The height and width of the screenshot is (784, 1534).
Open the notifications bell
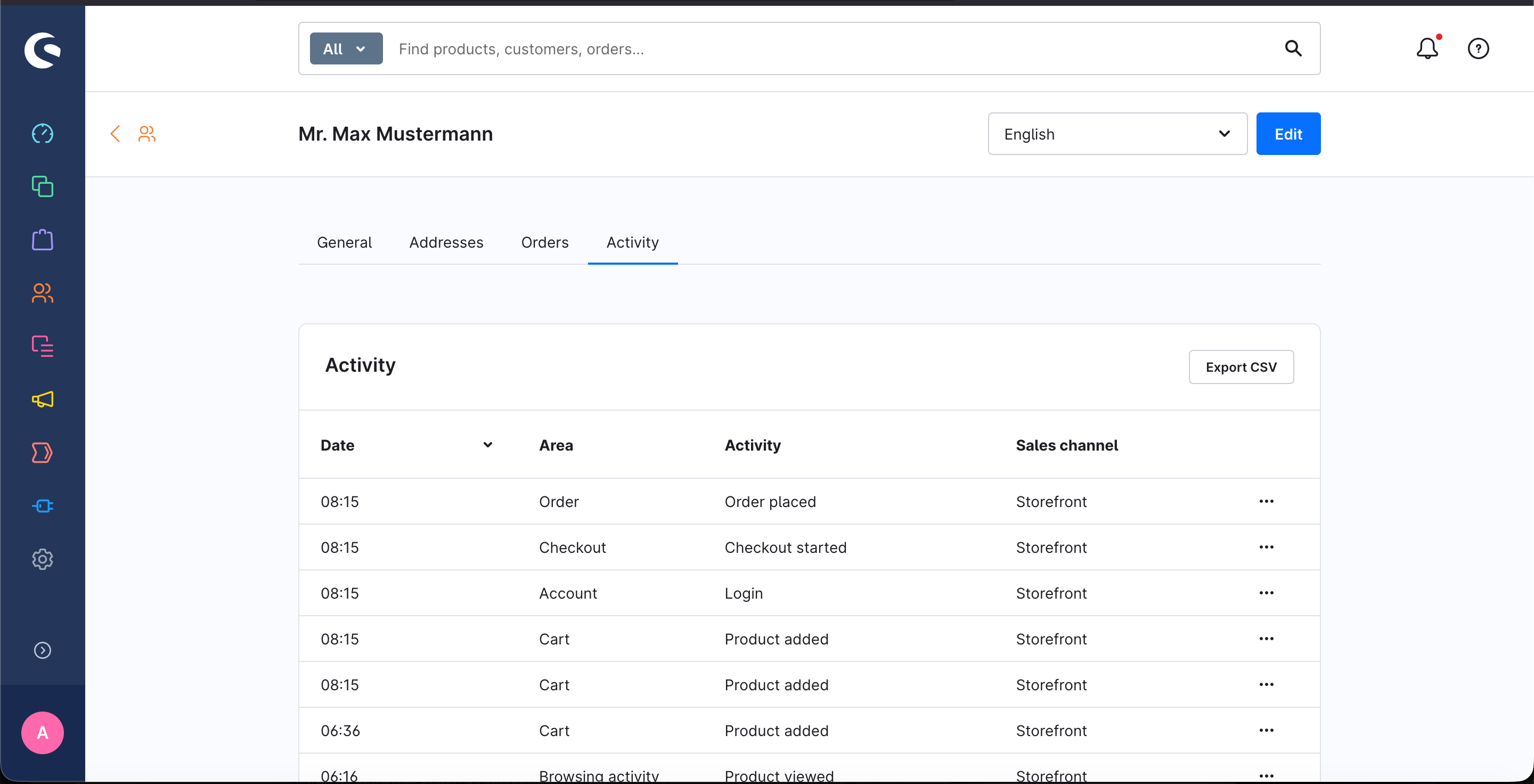[x=1427, y=48]
